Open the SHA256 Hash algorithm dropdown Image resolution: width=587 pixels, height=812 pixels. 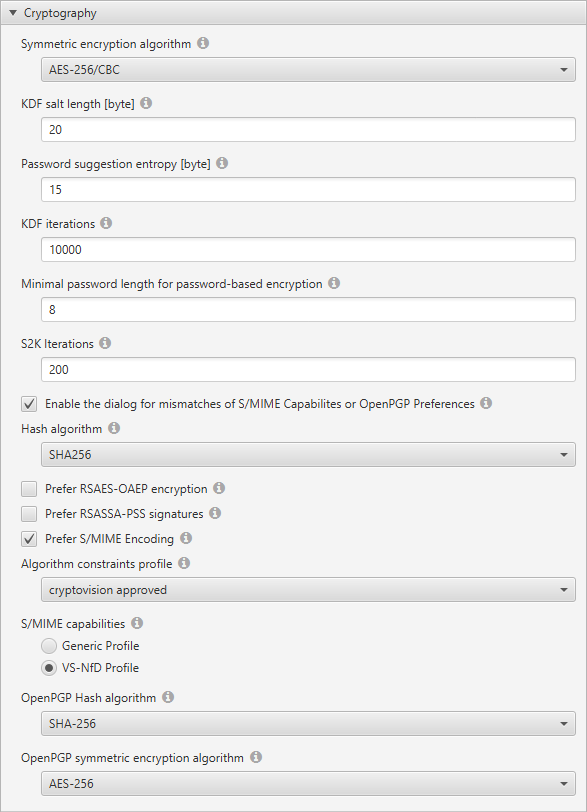pos(308,455)
